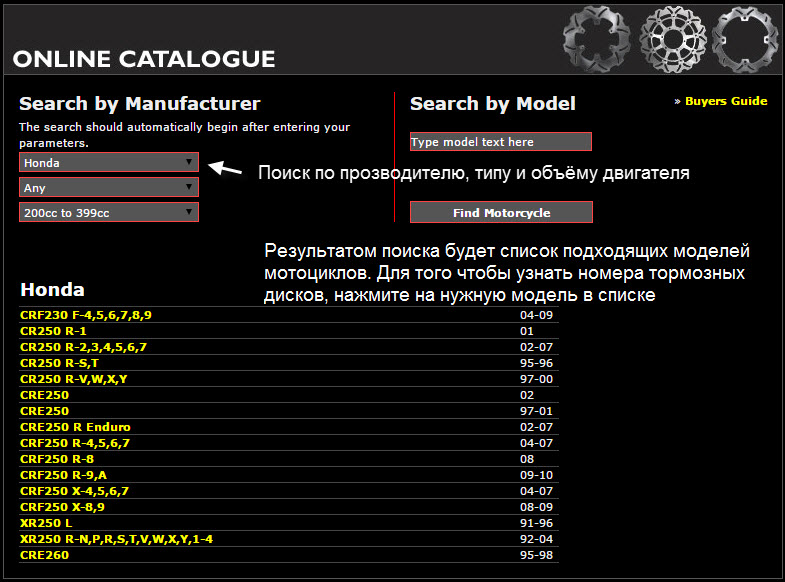Open the XR250 R-N,P,R,S,T,V,W,X,Y,1-4 entry
Viewport: 785px width, 582px height.
tap(116, 539)
